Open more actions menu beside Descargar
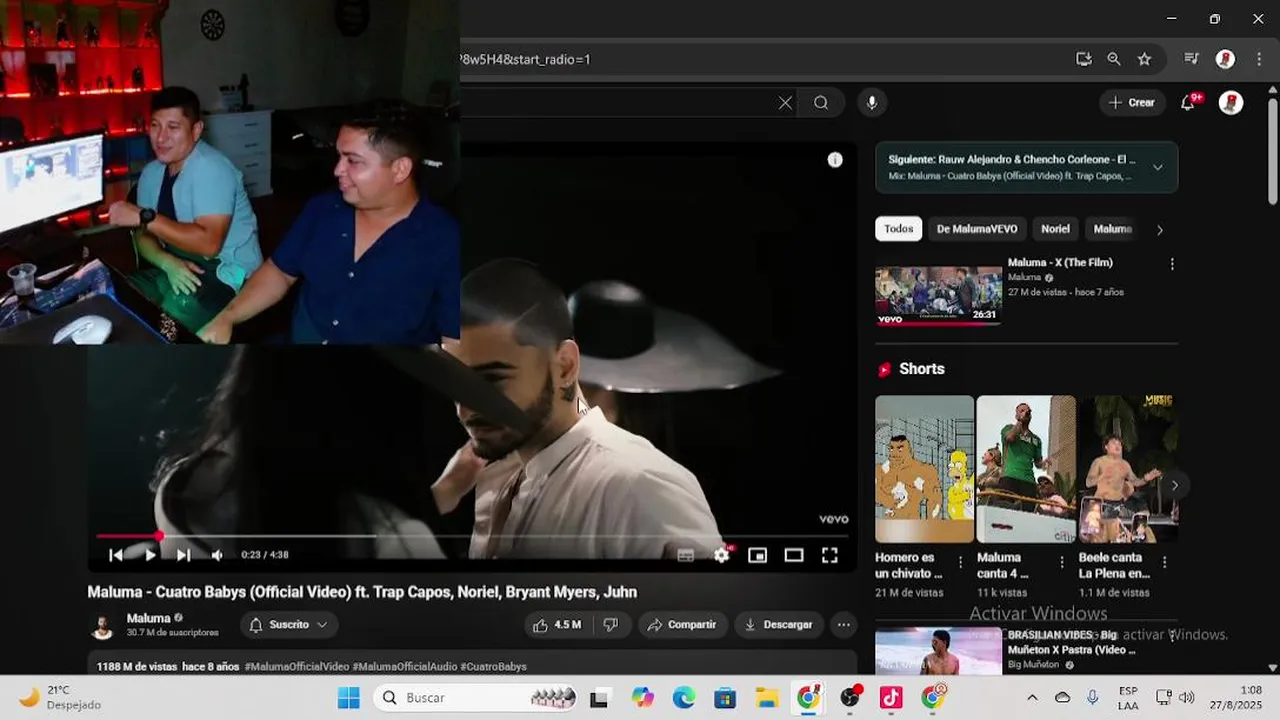The width and height of the screenshot is (1280, 720). click(x=844, y=625)
